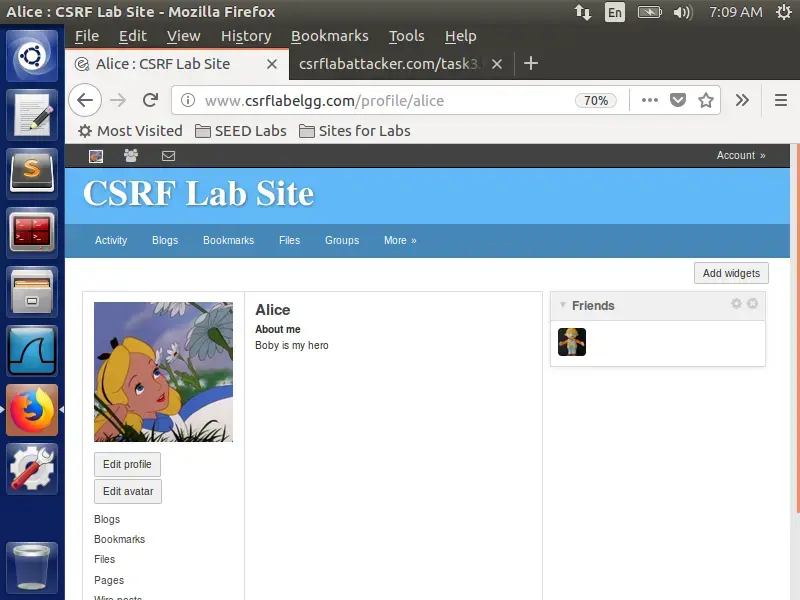Open the Files navigation link
The width and height of the screenshot is (800, 600).
pyautogui.click(x=289, y=240)
